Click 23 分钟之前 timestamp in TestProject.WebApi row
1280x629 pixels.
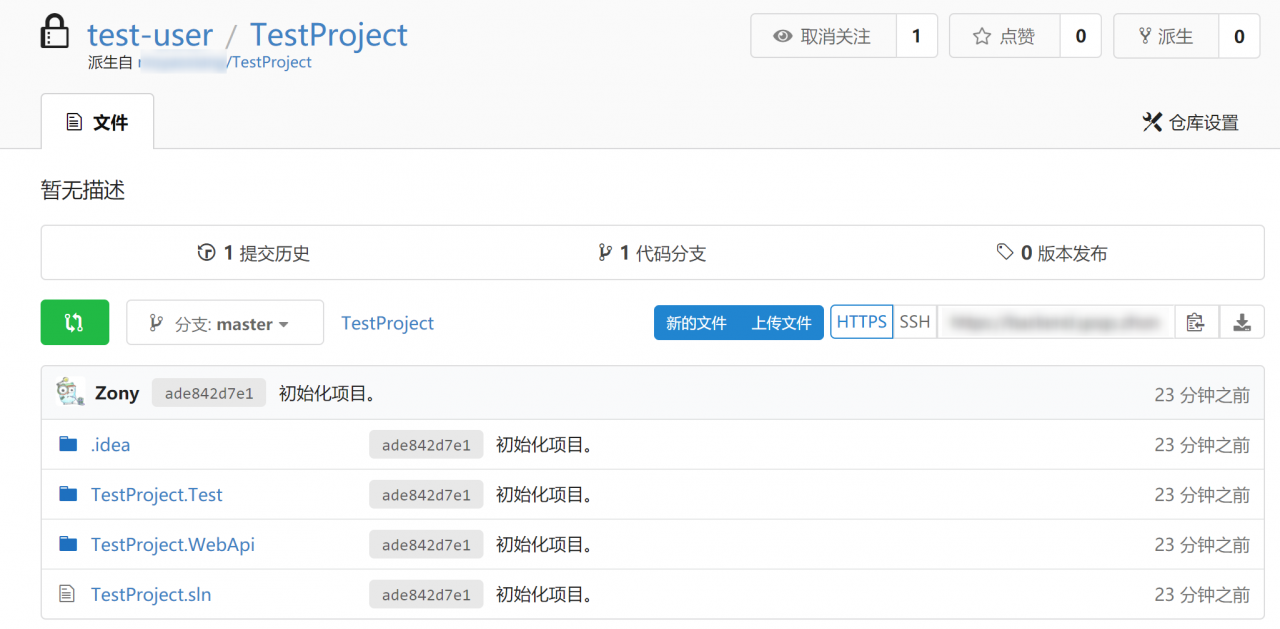pos(1202,545)
